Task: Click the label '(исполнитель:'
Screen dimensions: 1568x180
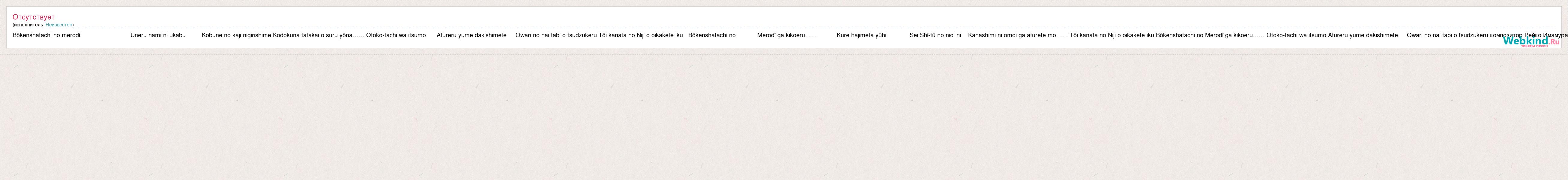Action: pos(28,25)
